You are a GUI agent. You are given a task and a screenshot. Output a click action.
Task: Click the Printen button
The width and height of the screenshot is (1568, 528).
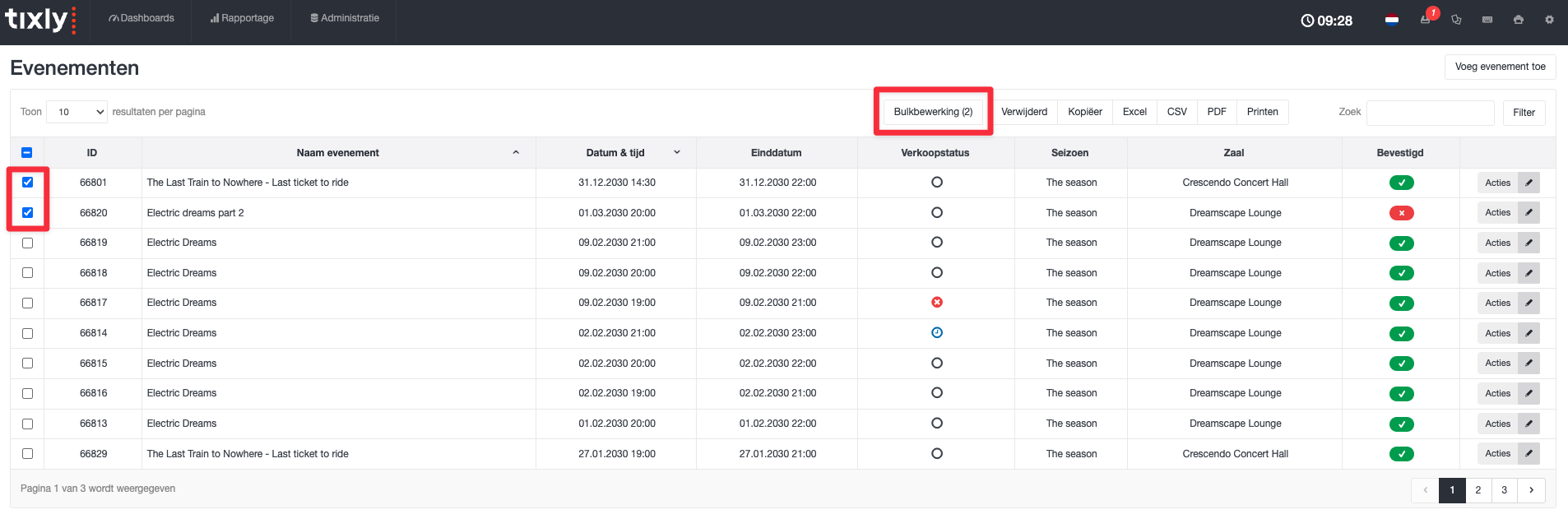(1262, 112)
